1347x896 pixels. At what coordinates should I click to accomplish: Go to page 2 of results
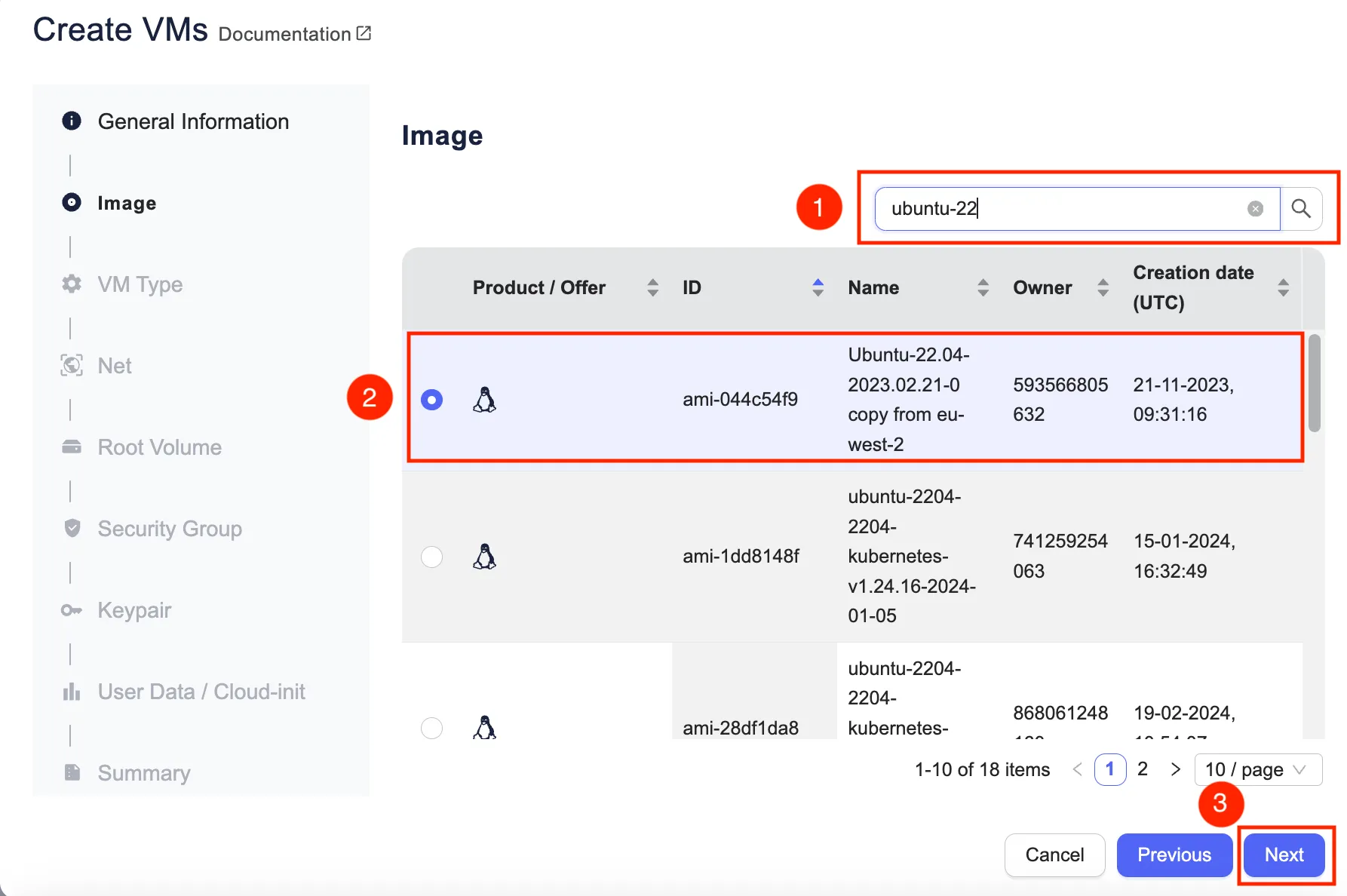1143,769
